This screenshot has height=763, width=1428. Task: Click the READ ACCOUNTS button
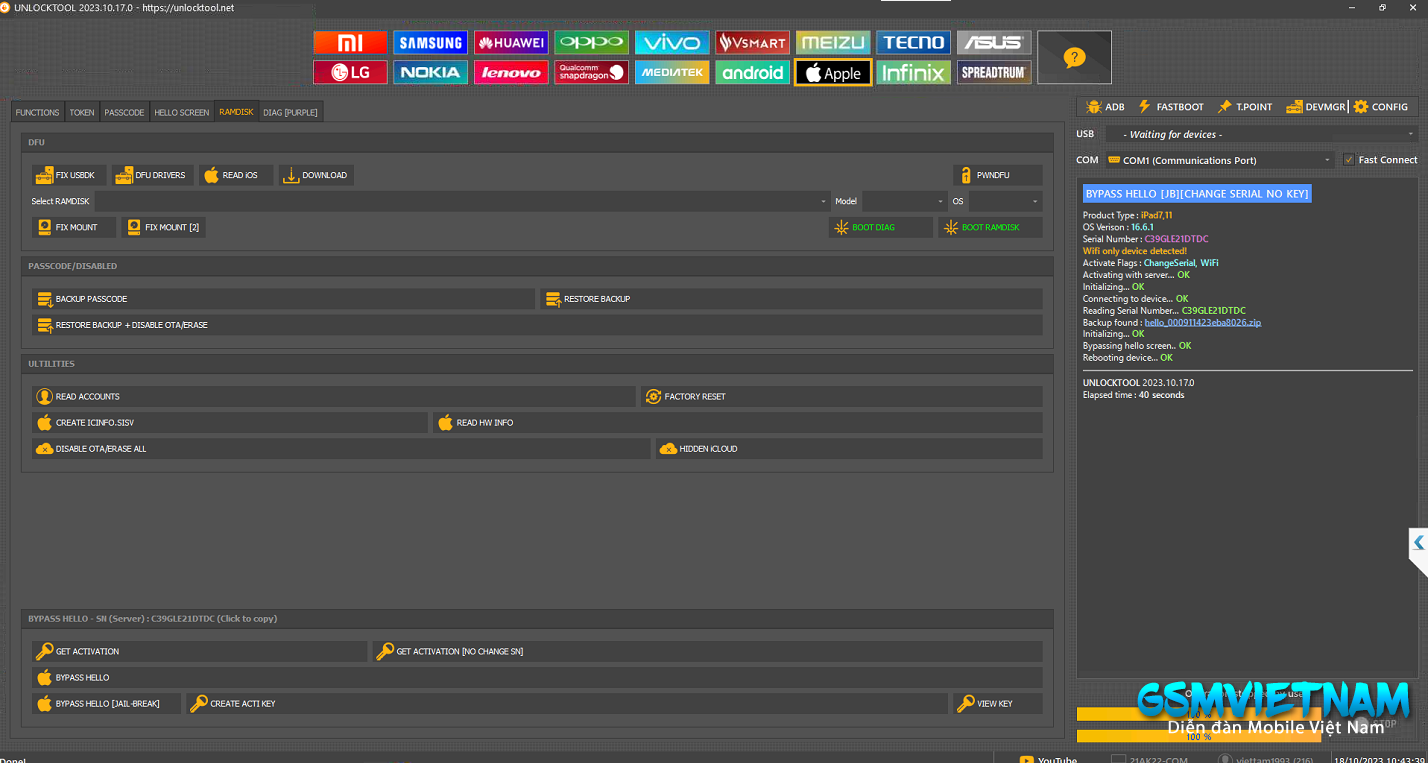click(x=333, y=397)
